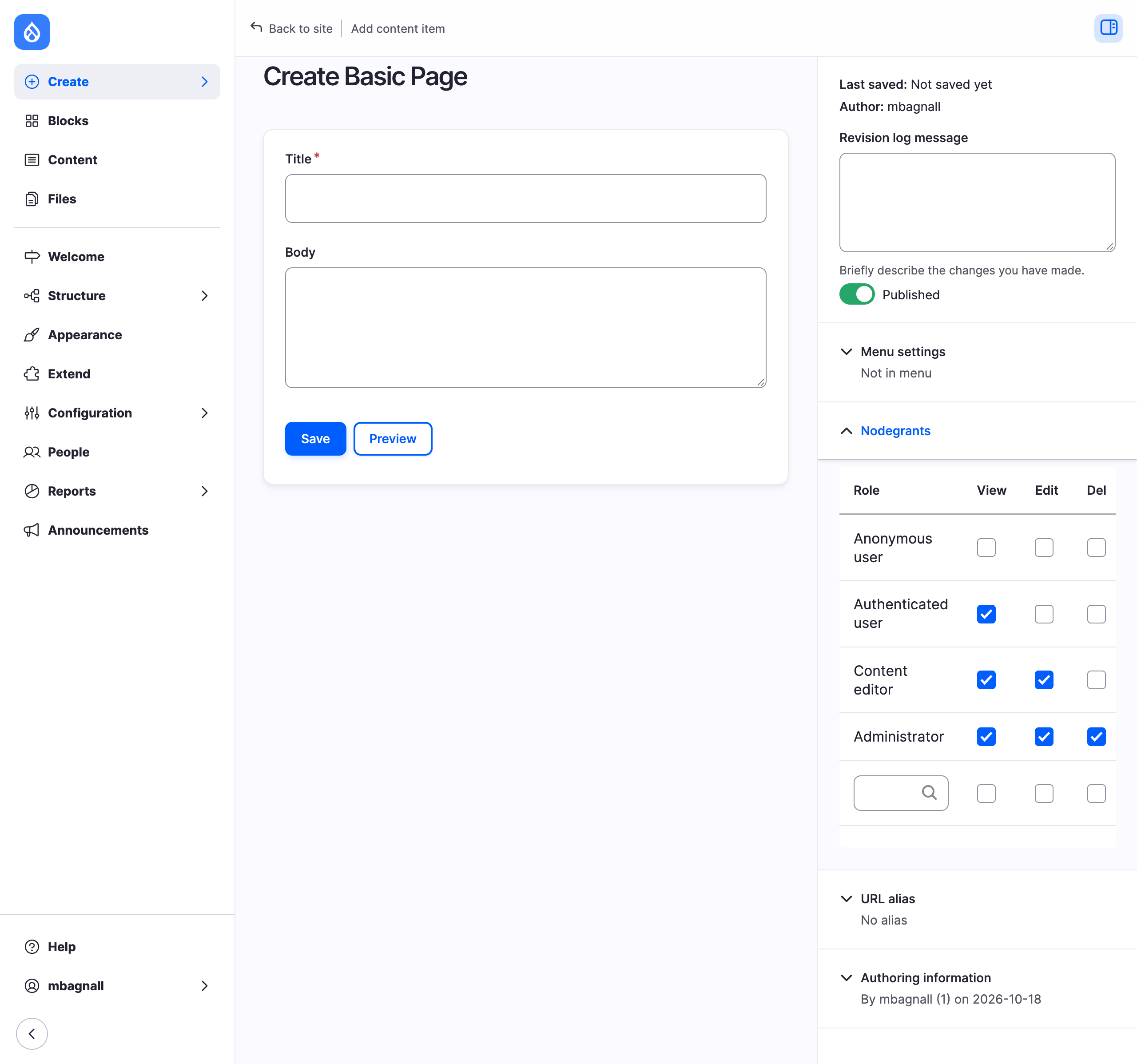This screenshot has height=1064, width=1137.
Task: Uncheck Administrator Del checkbox
Action: pos(1097,736)
